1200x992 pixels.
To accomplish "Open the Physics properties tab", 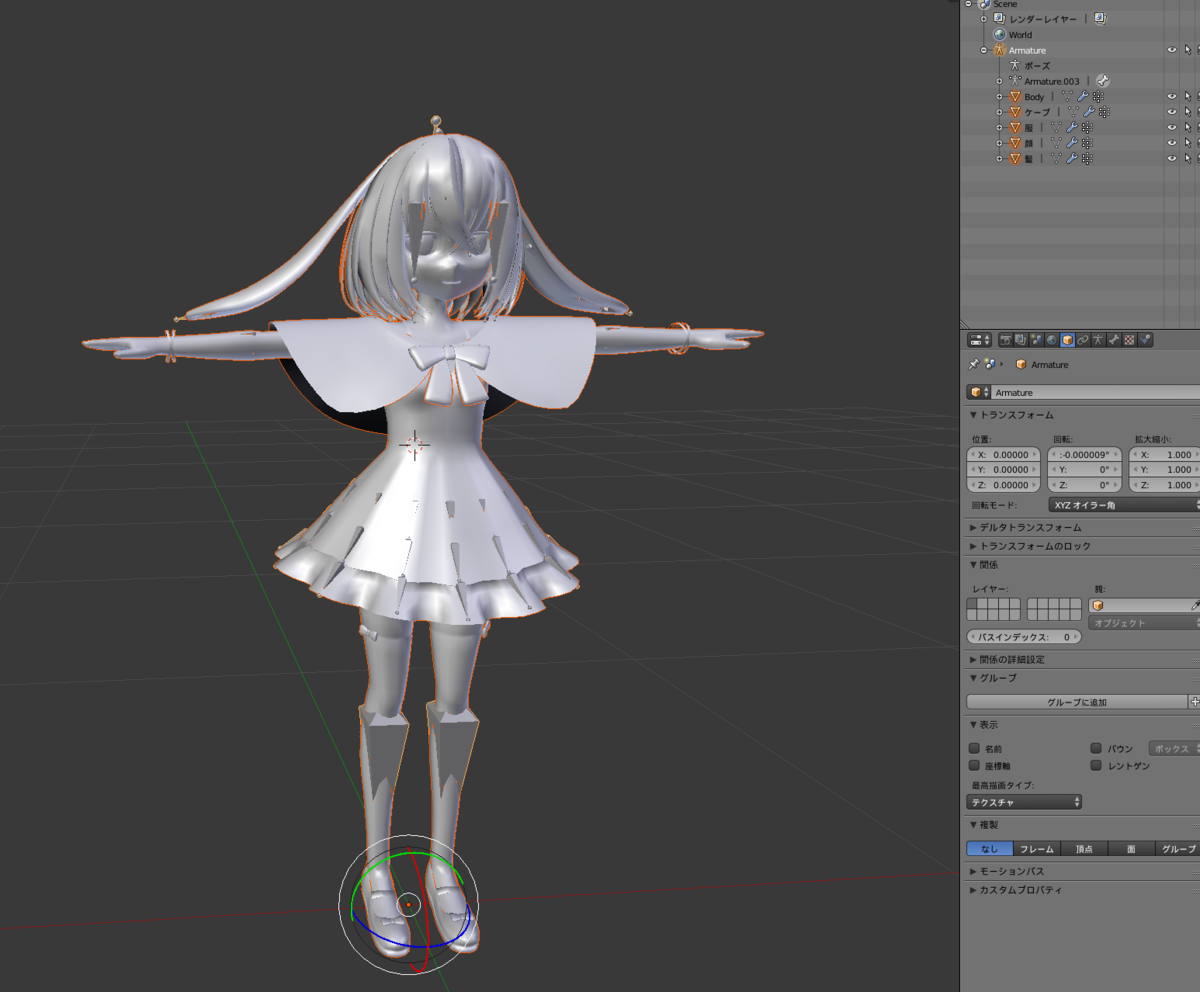I will pos(1146,340).
